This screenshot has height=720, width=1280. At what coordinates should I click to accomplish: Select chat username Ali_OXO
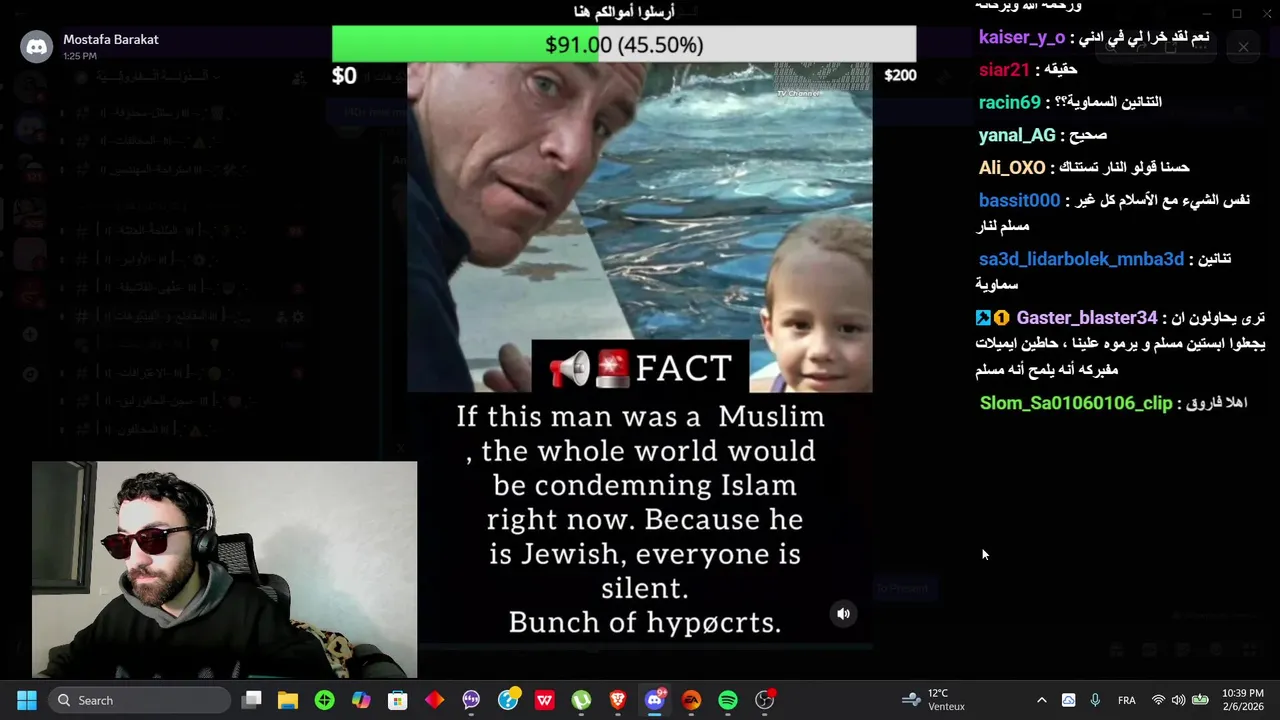pyautogui.click(x=1012, y=168)
